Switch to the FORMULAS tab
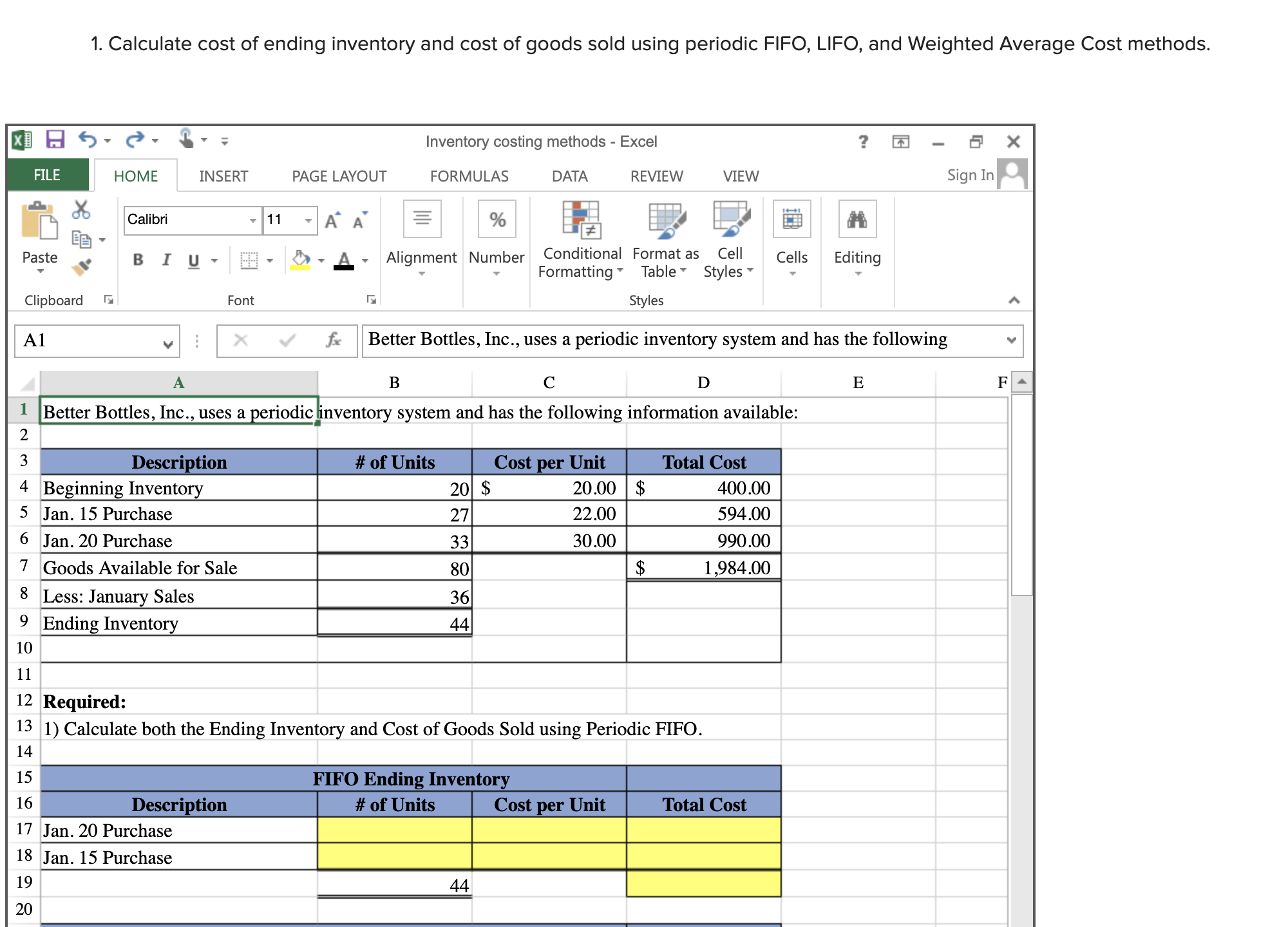Screen dimensions: 1288x927 pos(469,175)
